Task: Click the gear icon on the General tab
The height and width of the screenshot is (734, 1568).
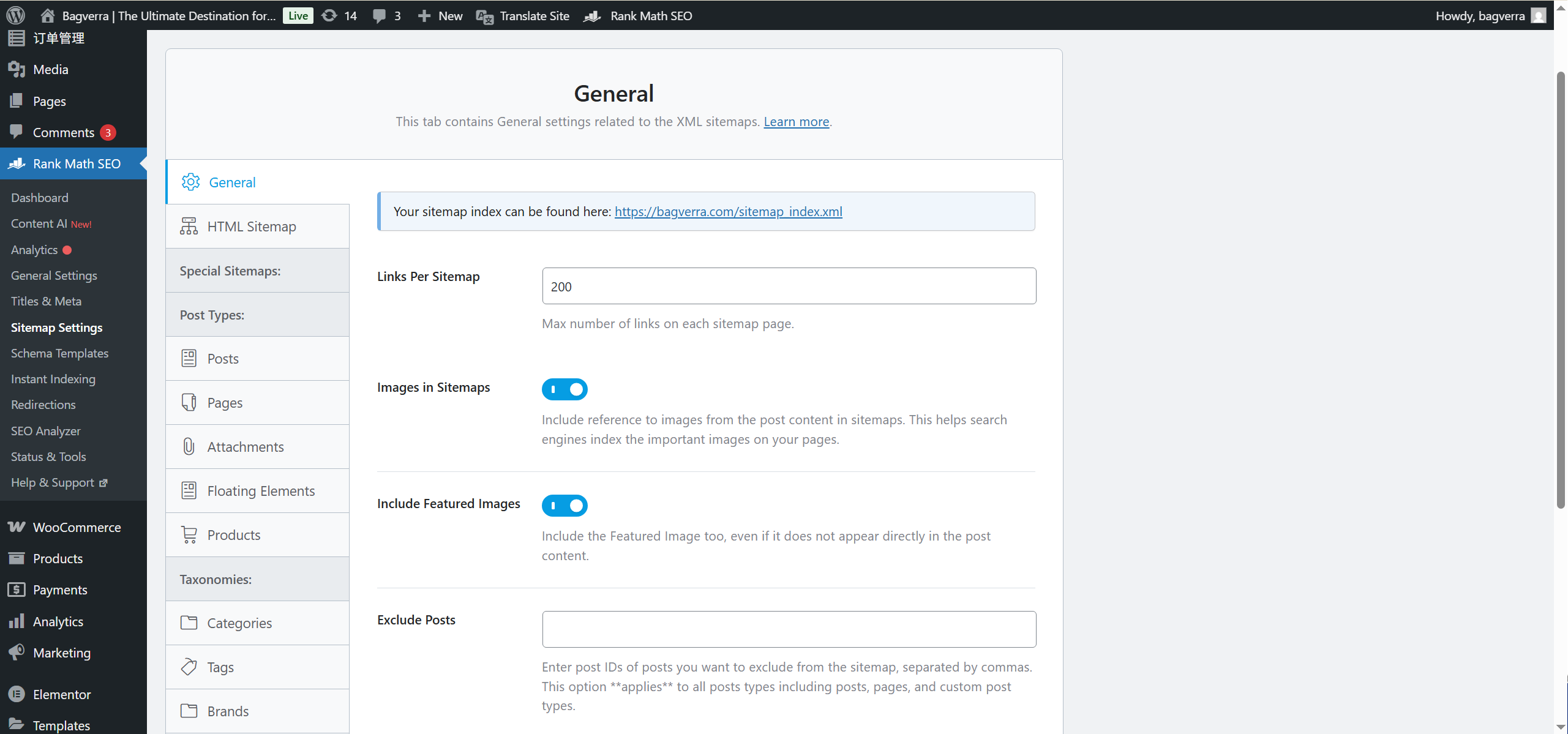Action: [x=190, y=182]
